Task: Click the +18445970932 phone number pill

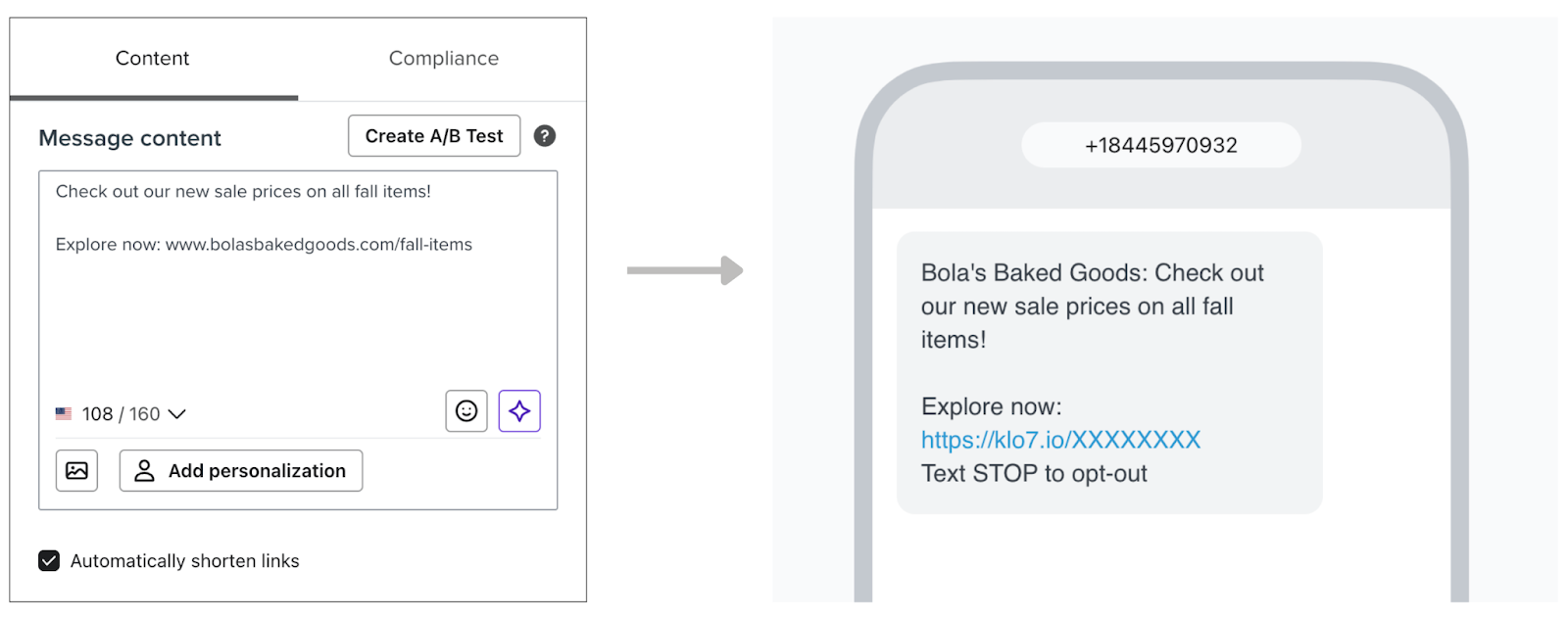Action: [x=1160, y=145]
